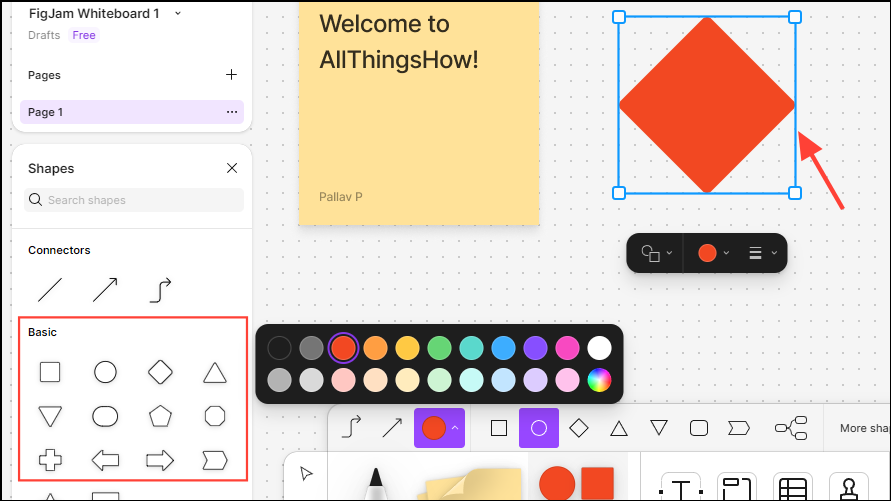Select the square shape in Basic panel
Viewport: 891px width, 501px height.
point(50,373)
